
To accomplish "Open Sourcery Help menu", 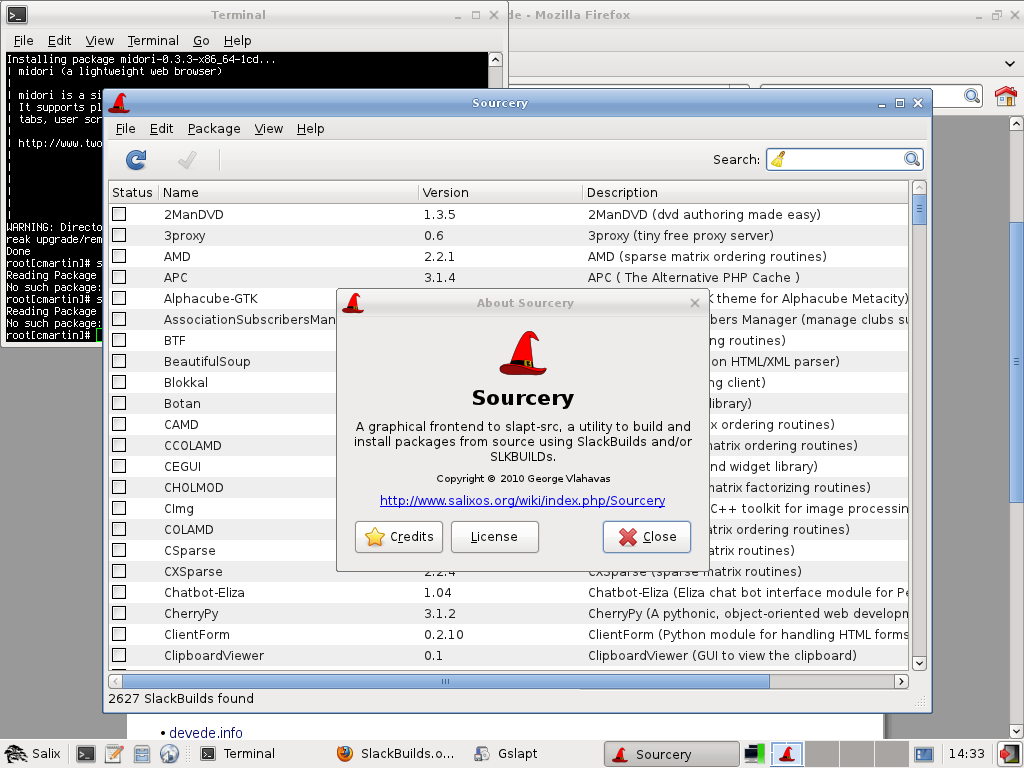I will [x=310, y=129].
